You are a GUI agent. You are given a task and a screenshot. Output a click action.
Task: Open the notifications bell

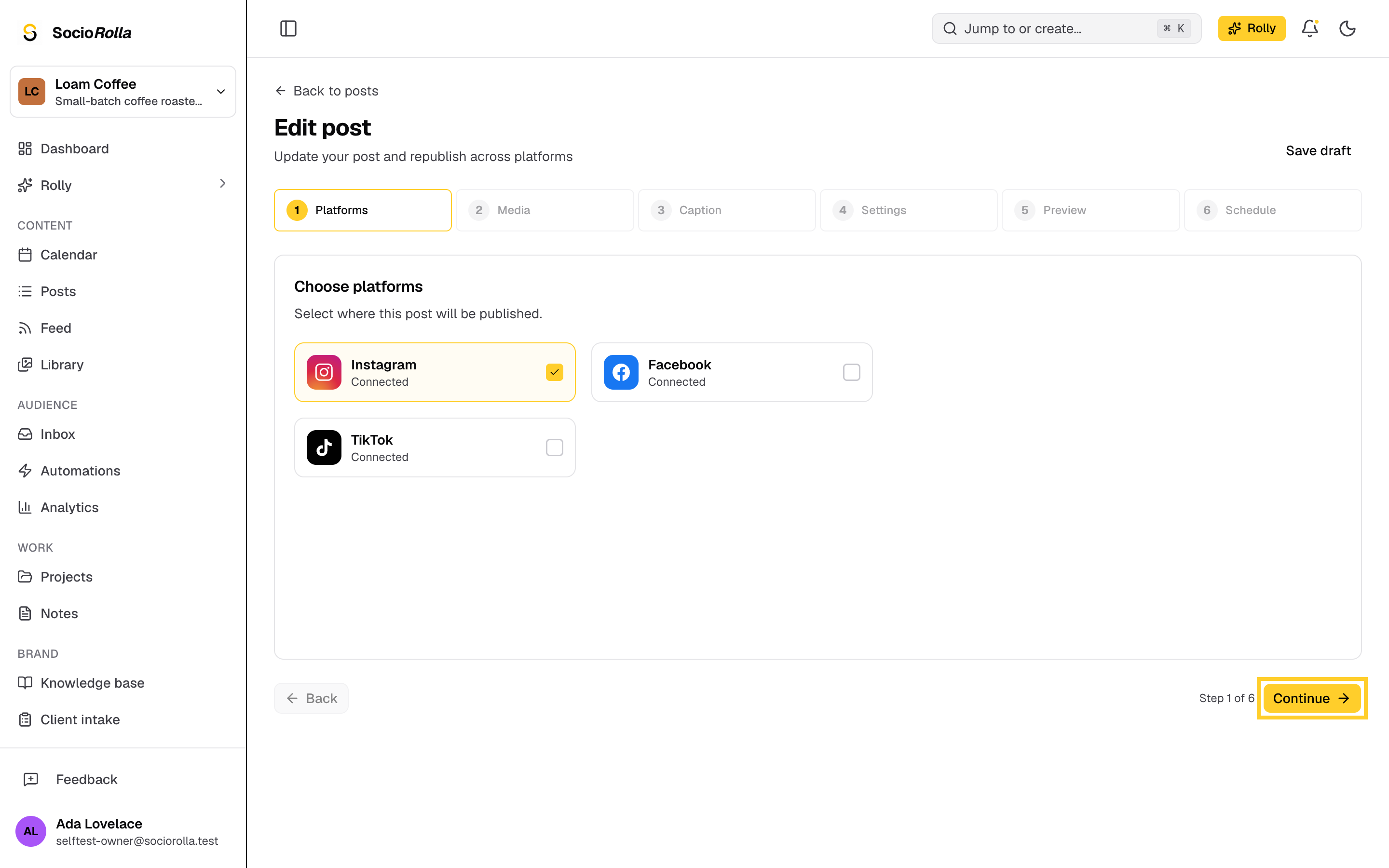click(1309, 29)
